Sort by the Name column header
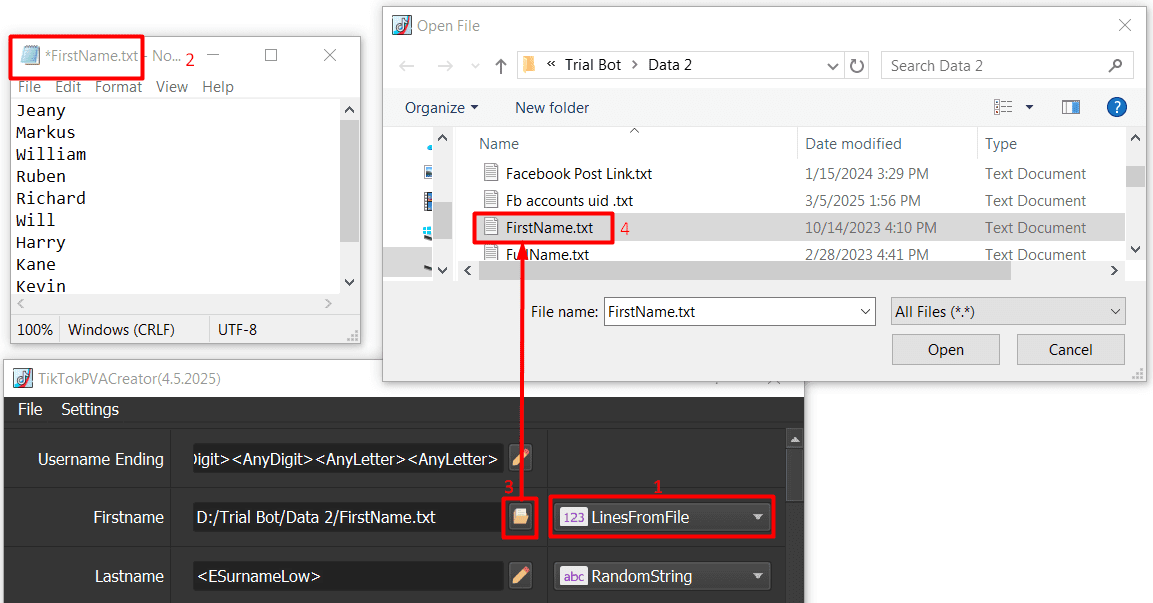The height and width of the screenshot is (603, 1153). click(x=499, y=143)
